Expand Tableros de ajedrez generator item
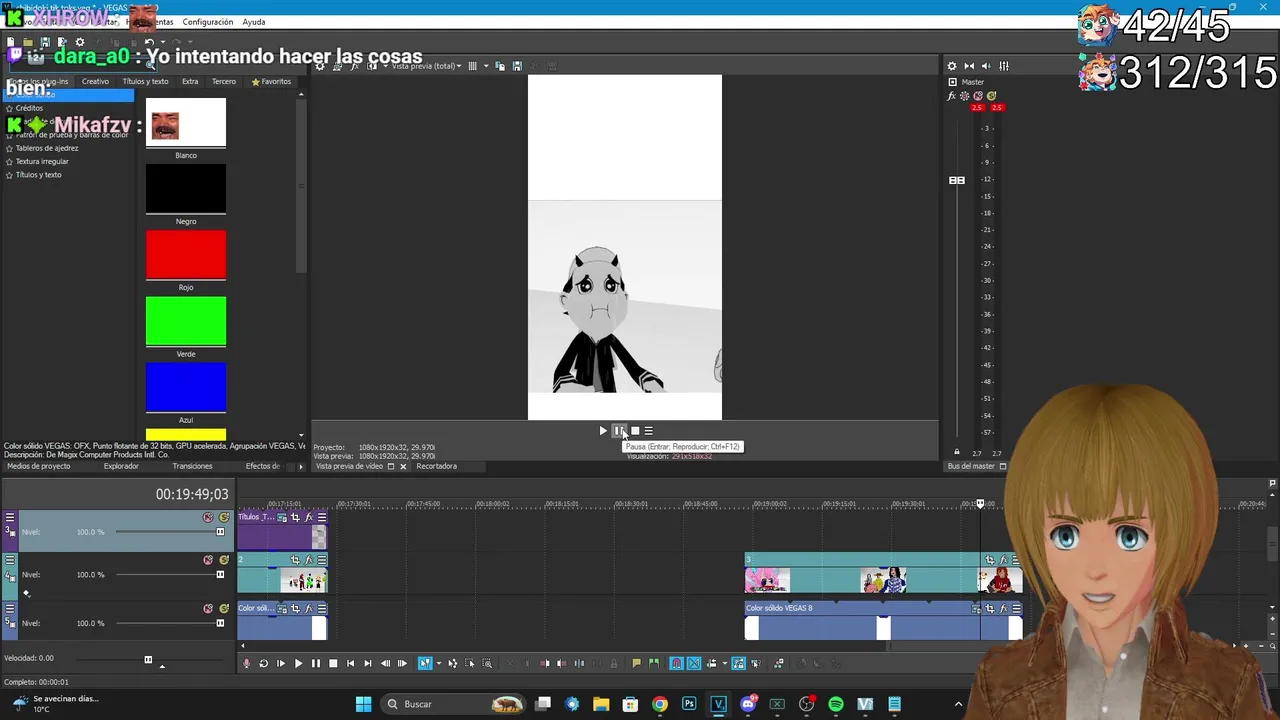Viewport: 1280px width, 720px height. [46, 148]
